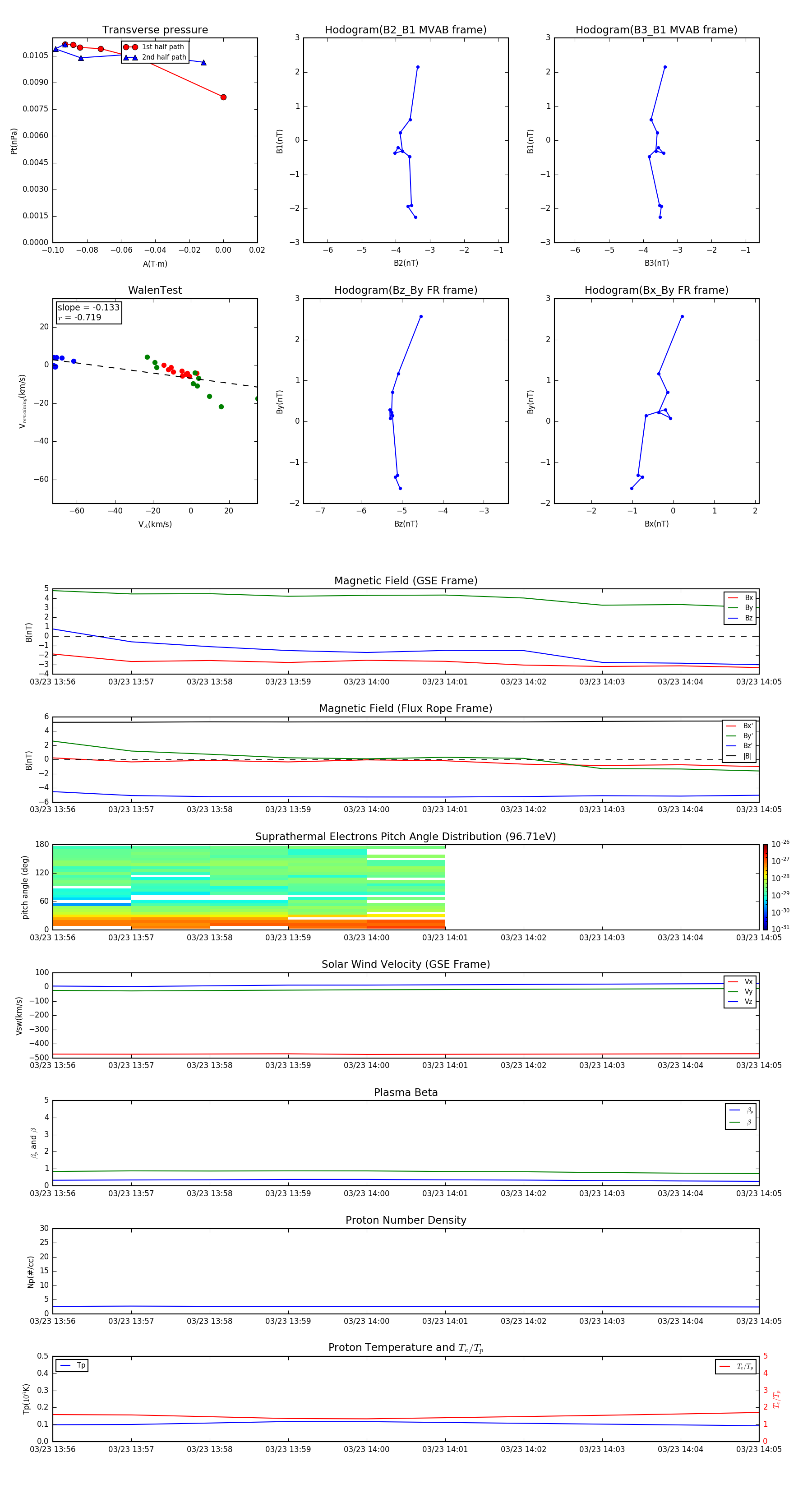Click the "Transverse pressure" plot title
The width and height of the screenshot is (812, 1489).
coord(155,30)
